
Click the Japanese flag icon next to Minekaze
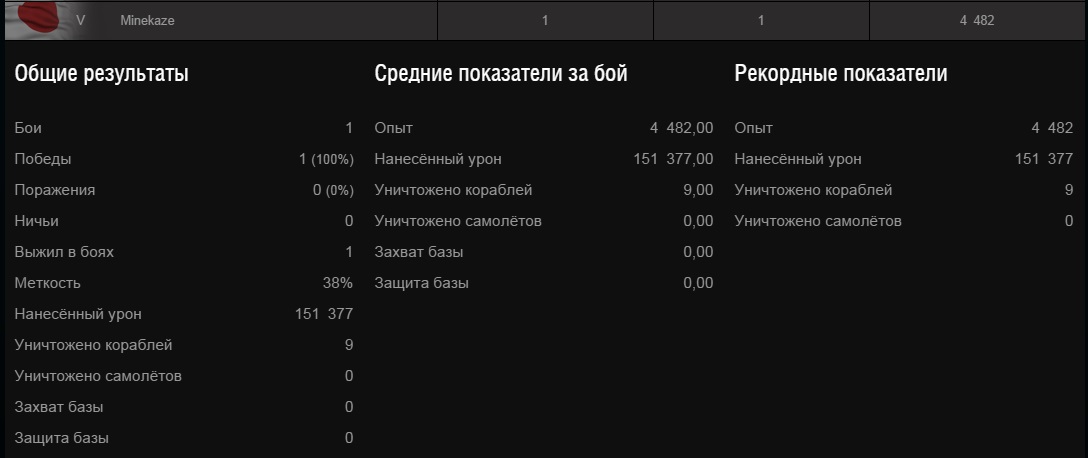pos(36,20)
